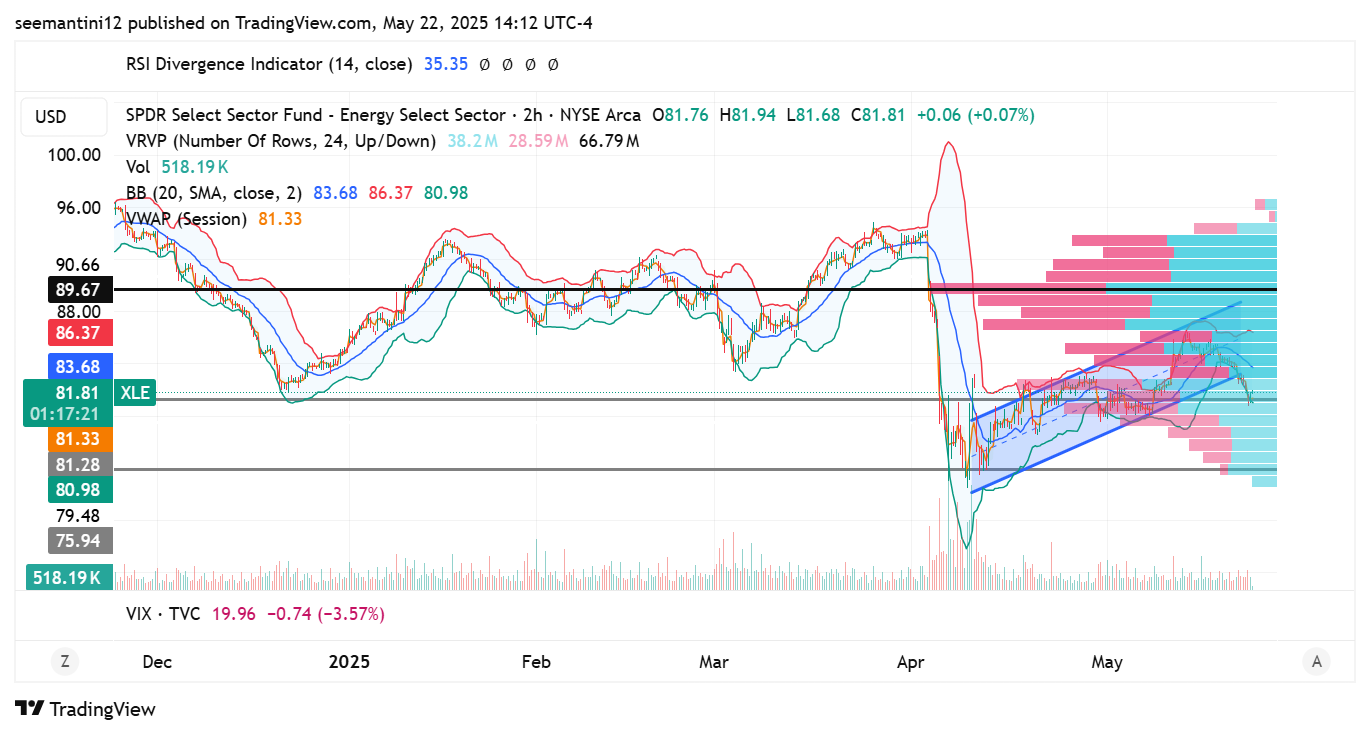
Task: Open the USD currency selector
Action: pos(64,117)
